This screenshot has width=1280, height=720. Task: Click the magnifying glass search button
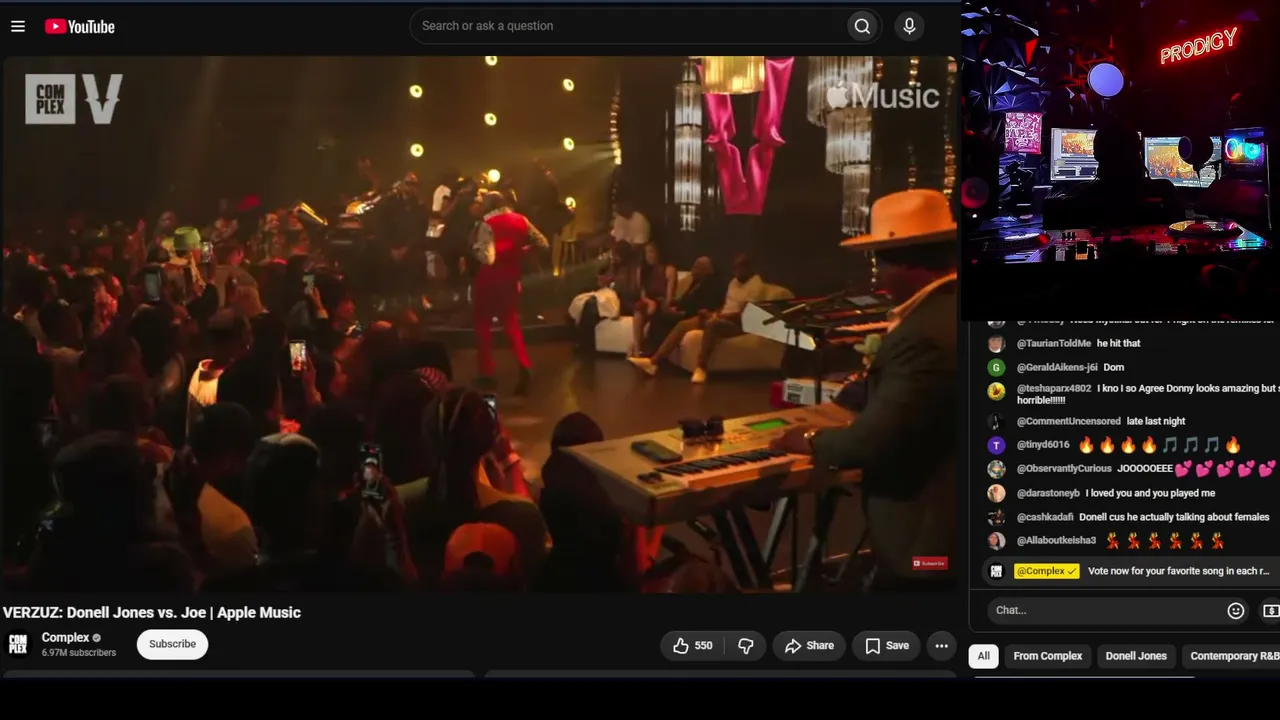(x=862, y=26)
